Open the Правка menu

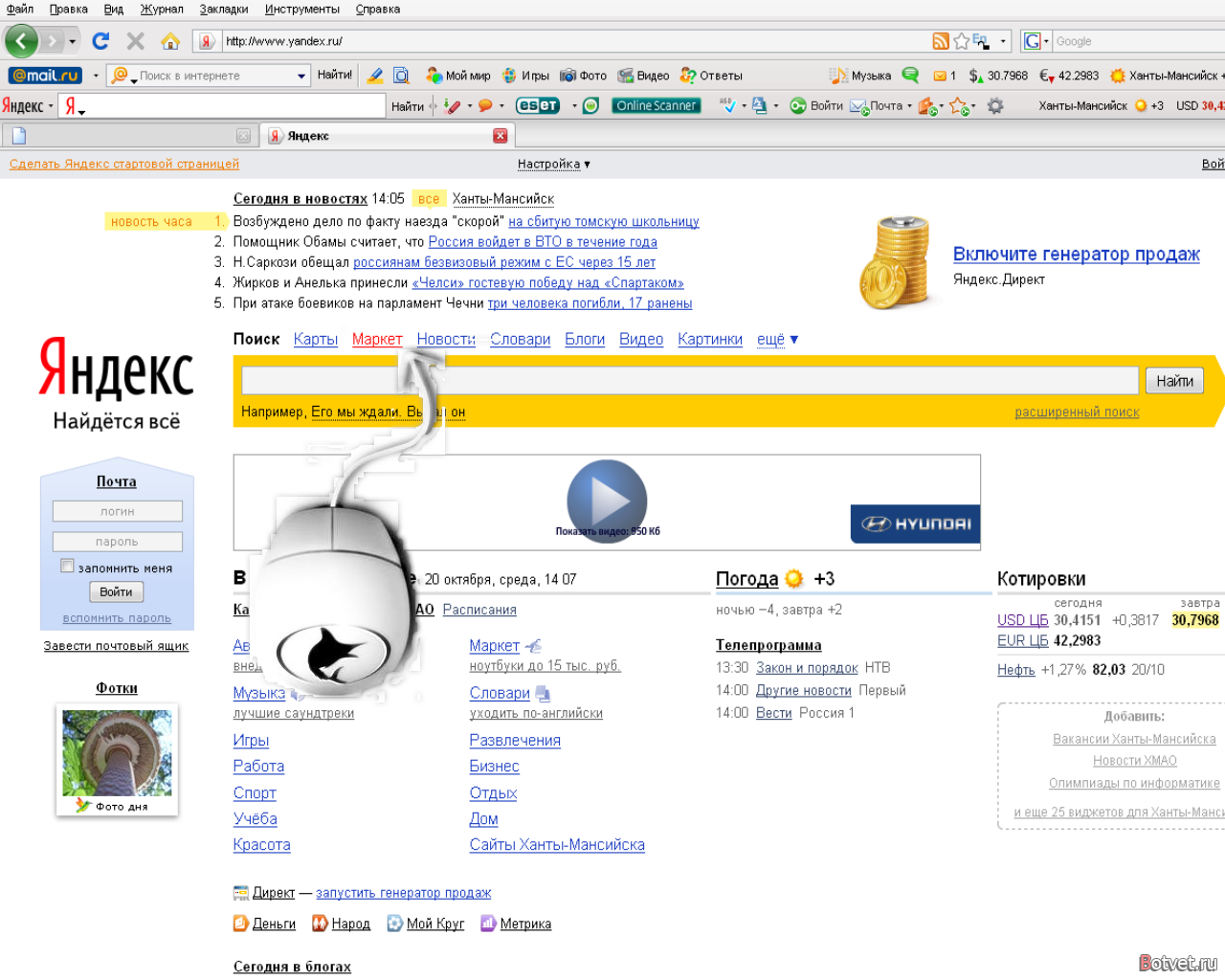pyautogui.click(x=68, y=9)
